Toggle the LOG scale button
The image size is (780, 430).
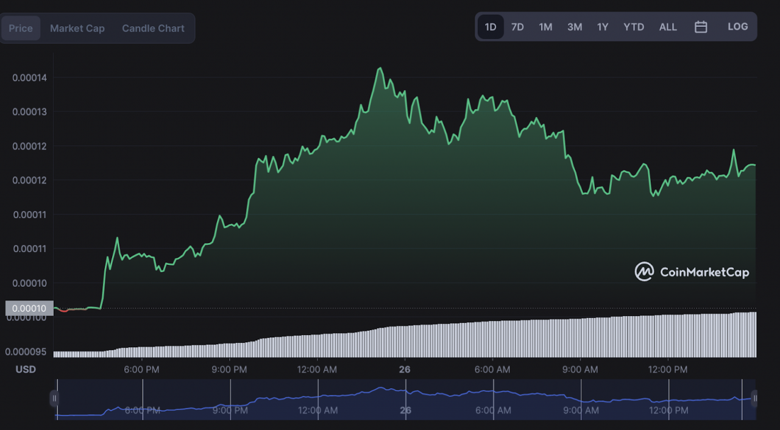(737, 27)
